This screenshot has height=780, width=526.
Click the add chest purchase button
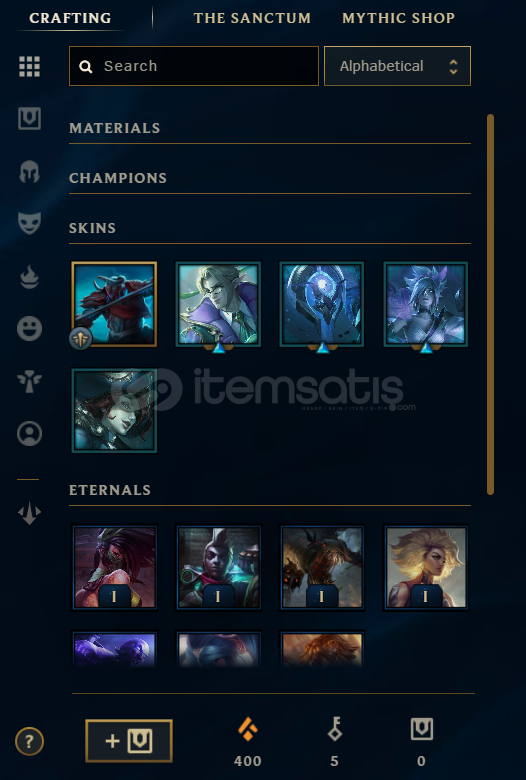tap(129, 741)
